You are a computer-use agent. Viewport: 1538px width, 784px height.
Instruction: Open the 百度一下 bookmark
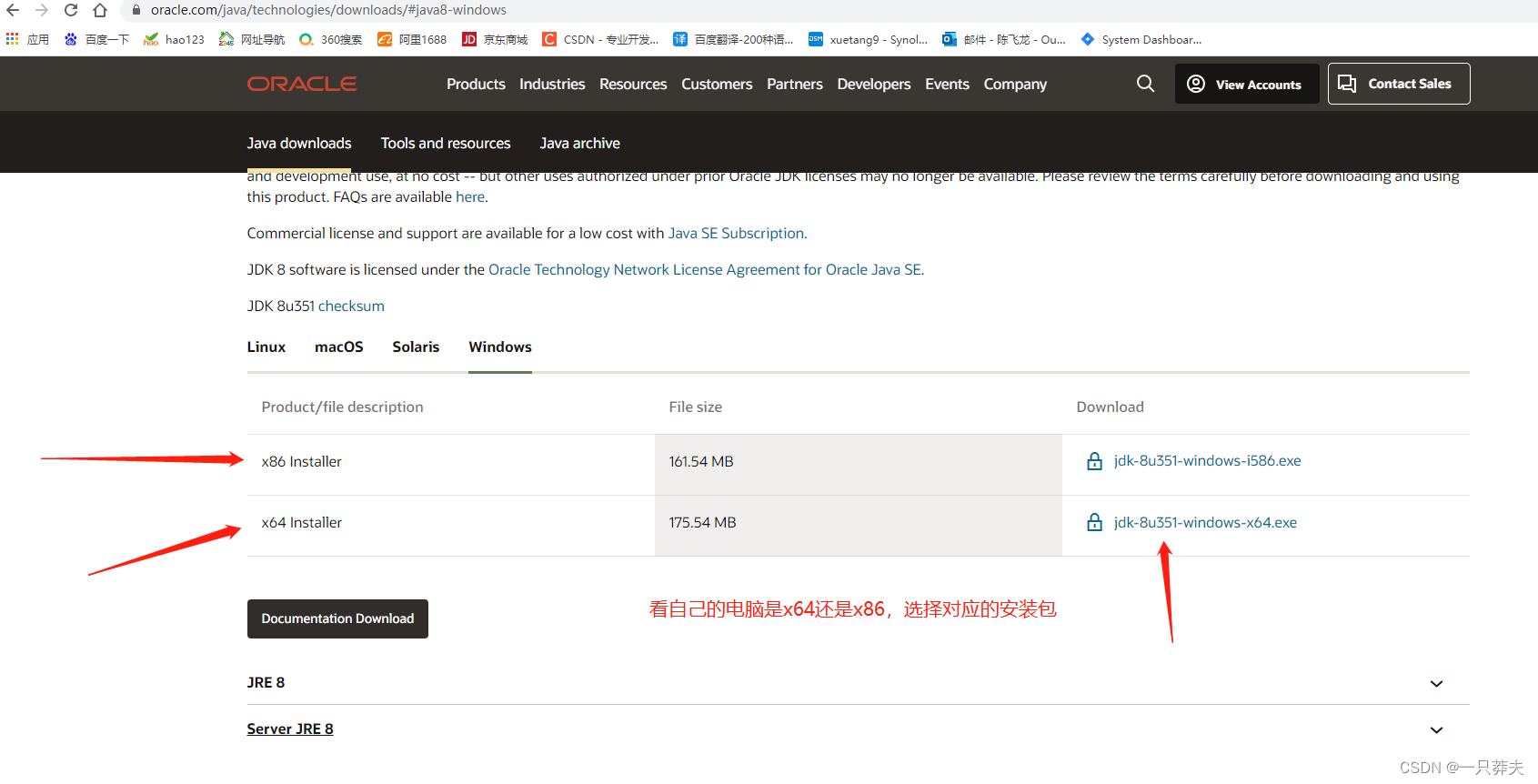tap(96, 39)
